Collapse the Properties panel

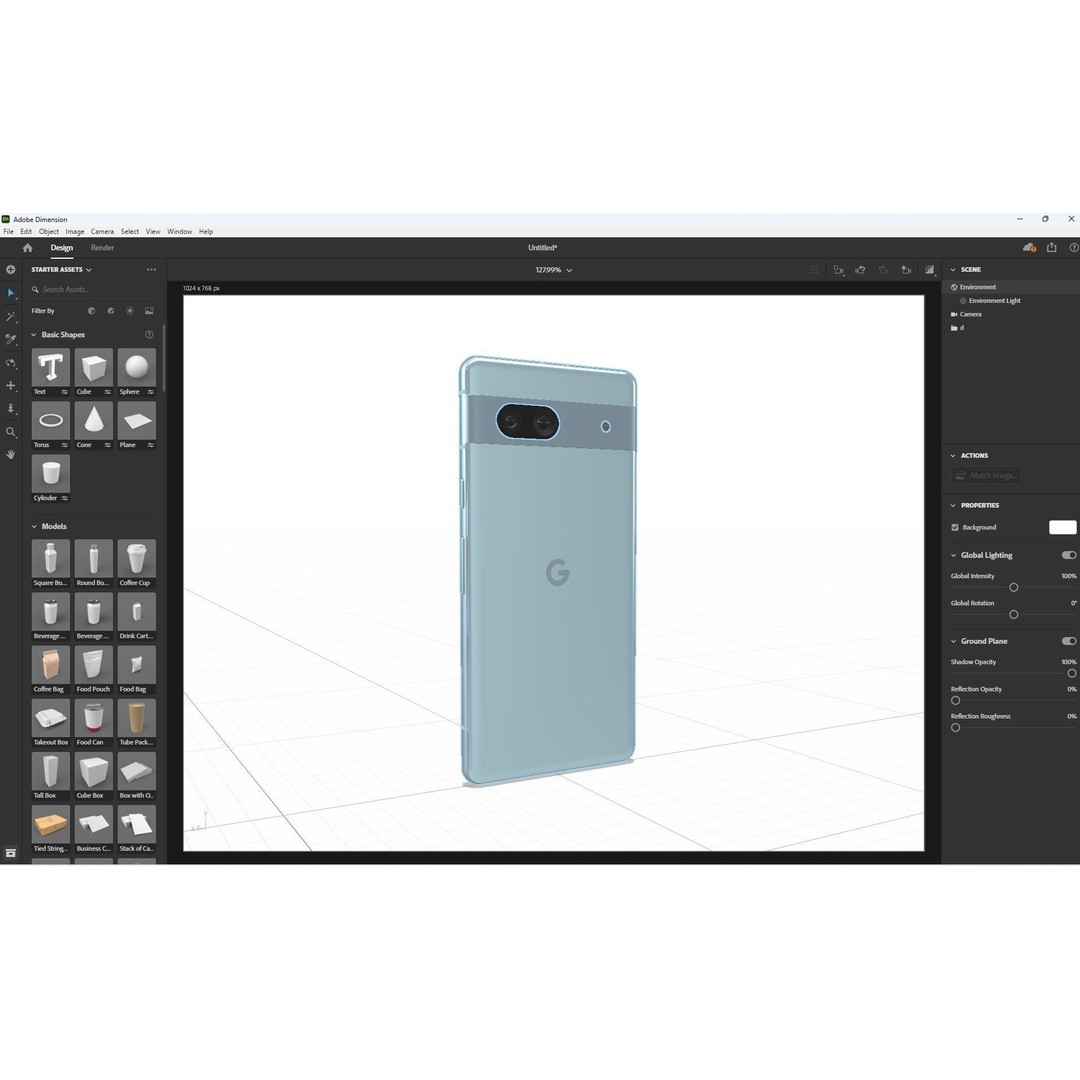coord(953,506)
